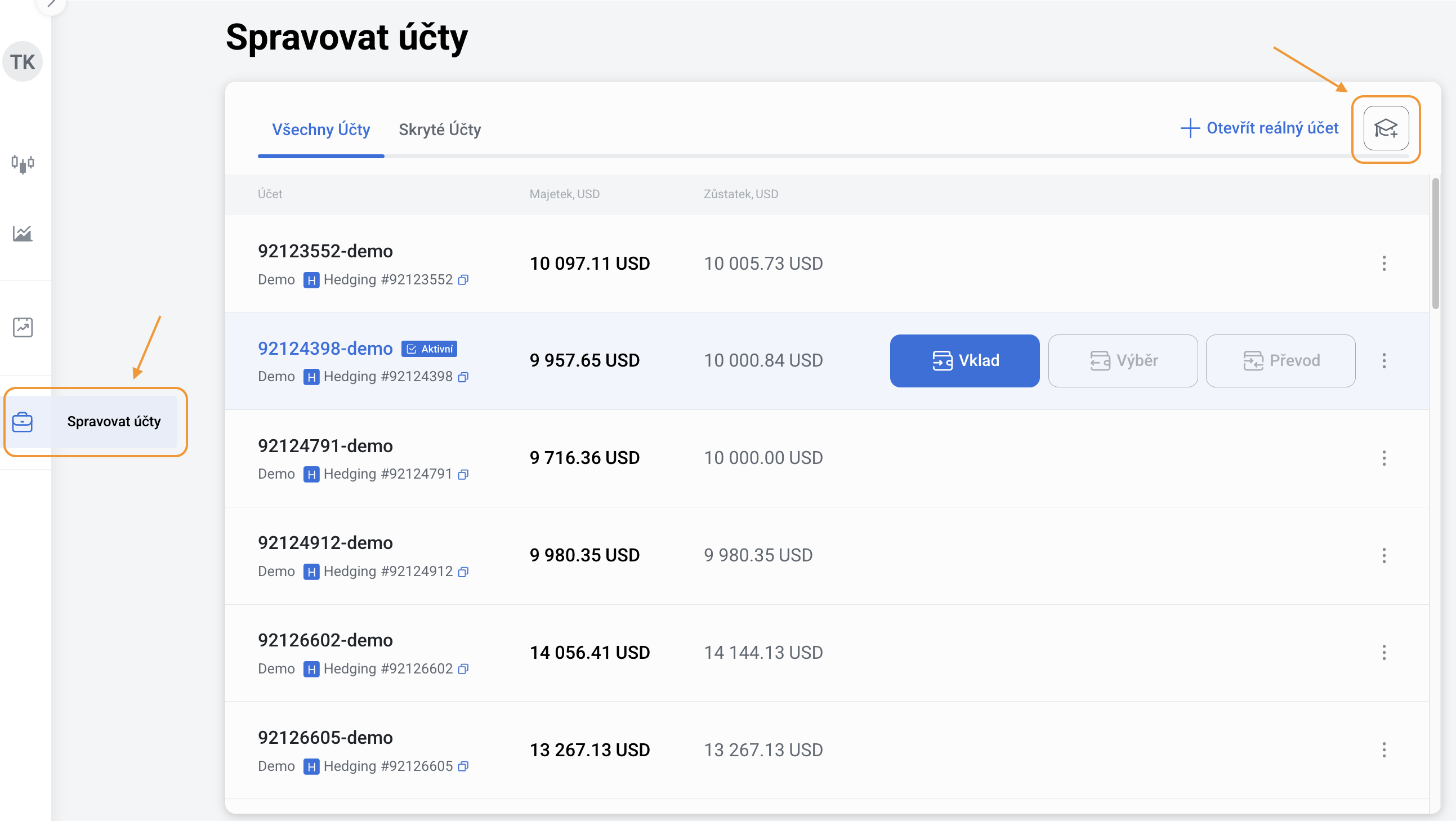Click the framed trend chart sidebar icon

point(23,327)
